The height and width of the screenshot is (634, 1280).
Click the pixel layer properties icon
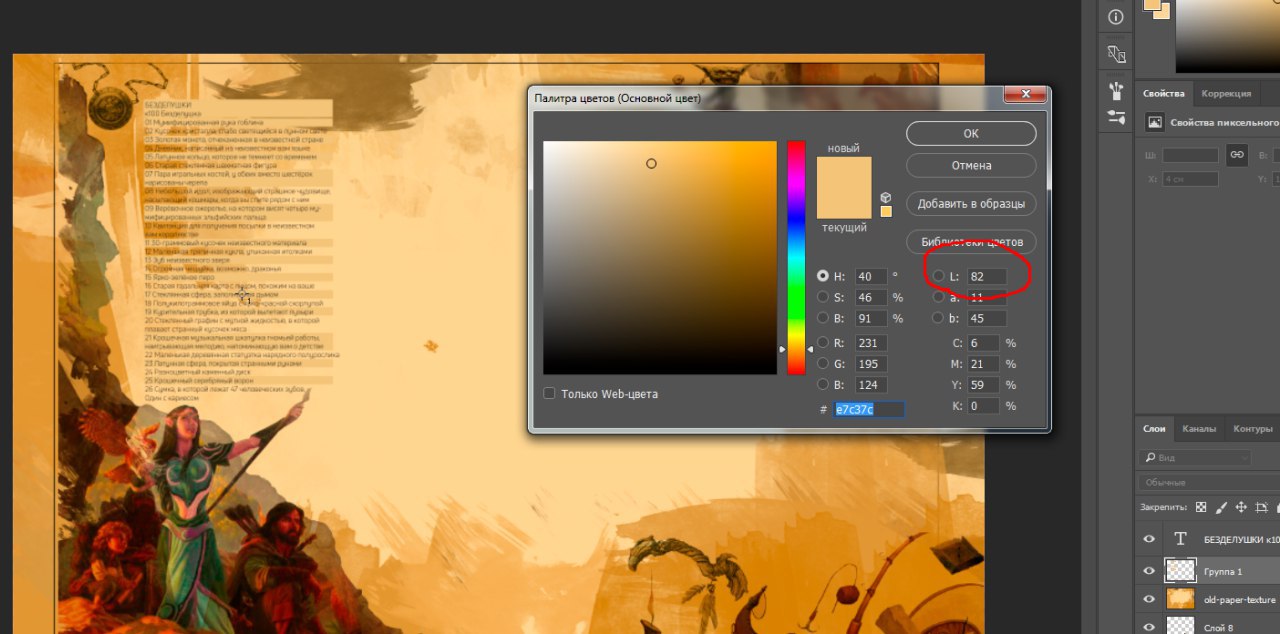[x=1155, y=122]
